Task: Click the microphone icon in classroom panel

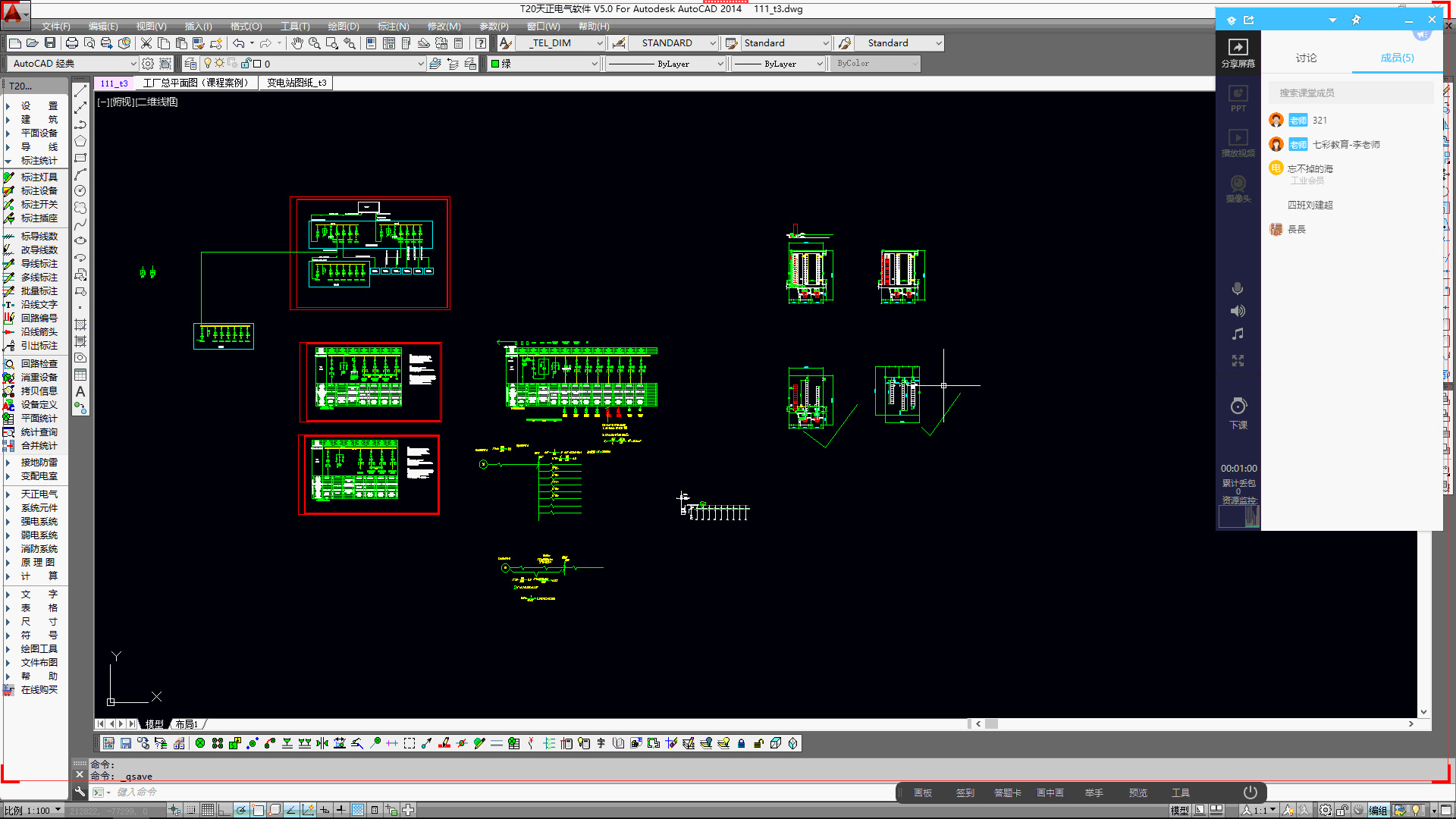Action: point(1238,289)
